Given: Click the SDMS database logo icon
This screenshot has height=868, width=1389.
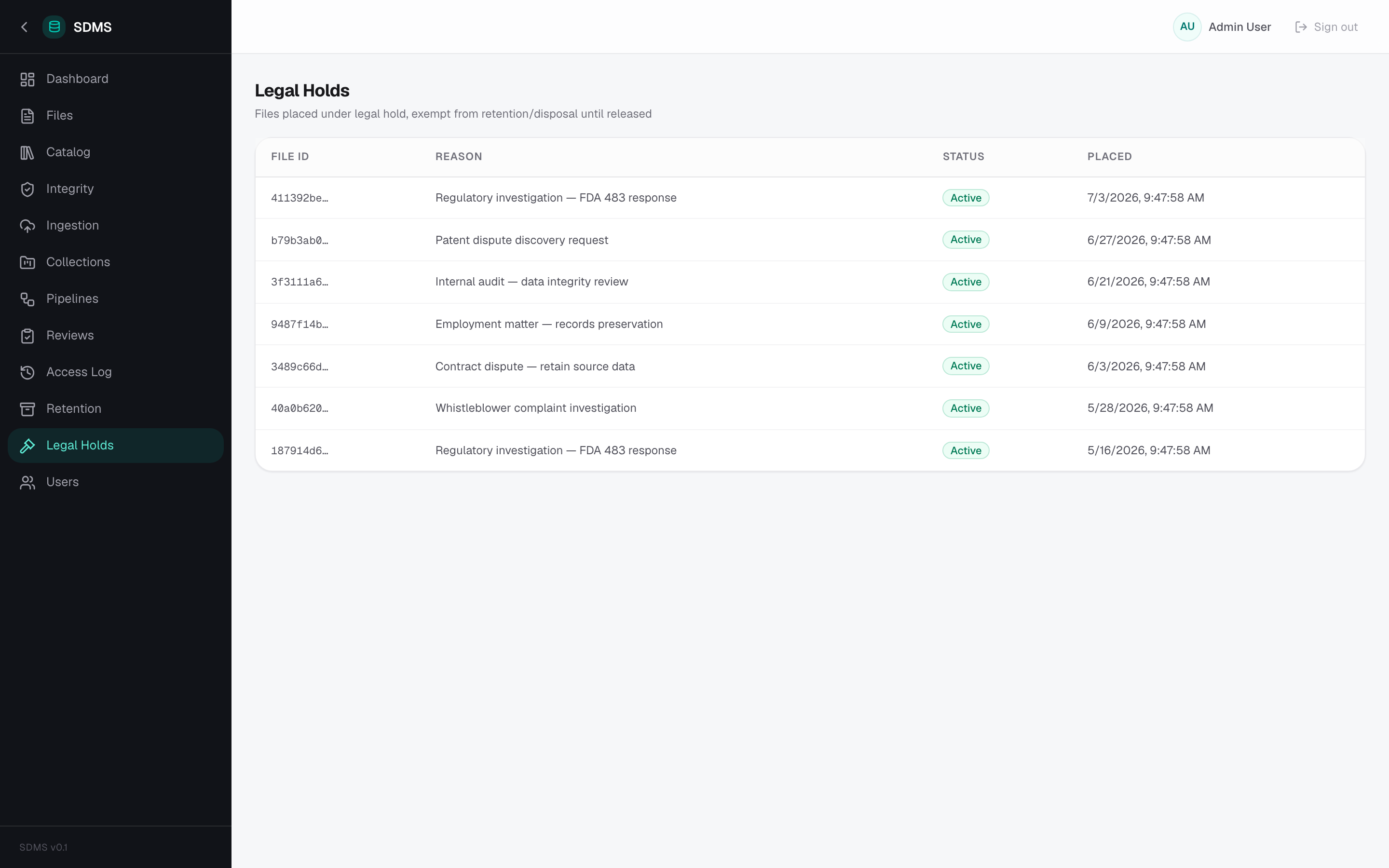Looking at the screenshot, I should coord(54,27).
